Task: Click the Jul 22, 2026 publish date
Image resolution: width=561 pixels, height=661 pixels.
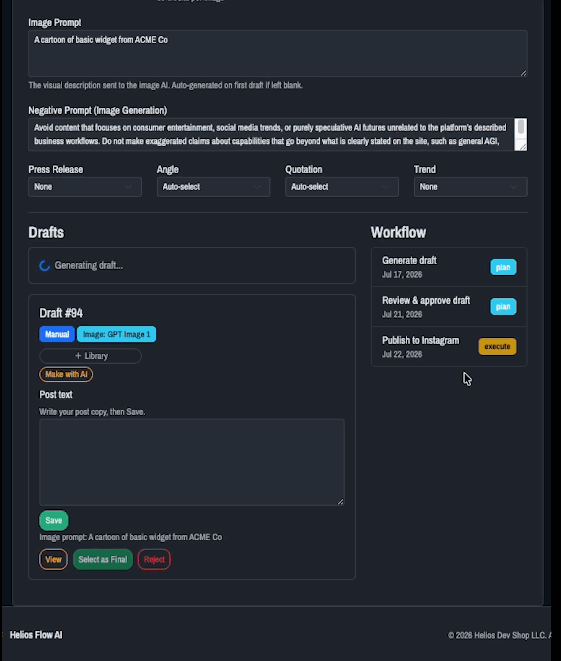Action: point(402,354)
